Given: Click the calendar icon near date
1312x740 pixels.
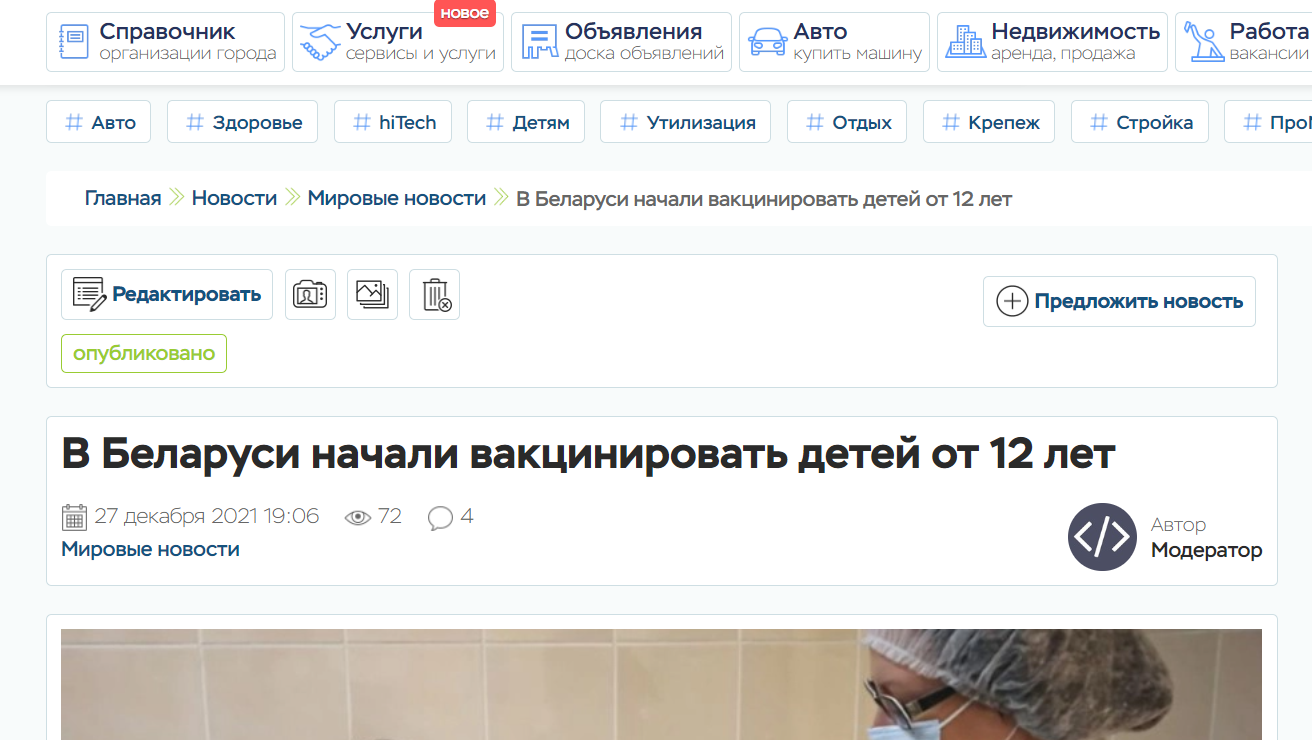Looking at the screenshot, I should coord(74,517).
